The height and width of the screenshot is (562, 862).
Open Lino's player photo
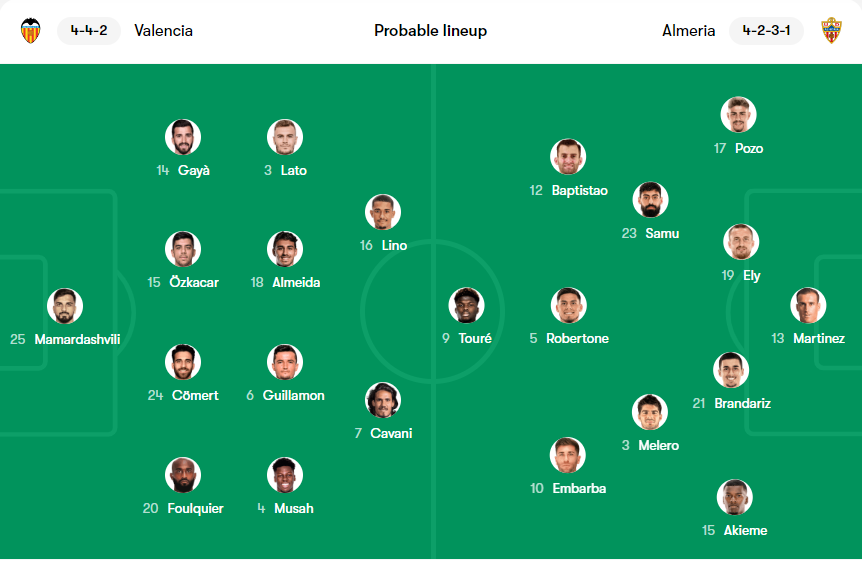tap(383, 212)
